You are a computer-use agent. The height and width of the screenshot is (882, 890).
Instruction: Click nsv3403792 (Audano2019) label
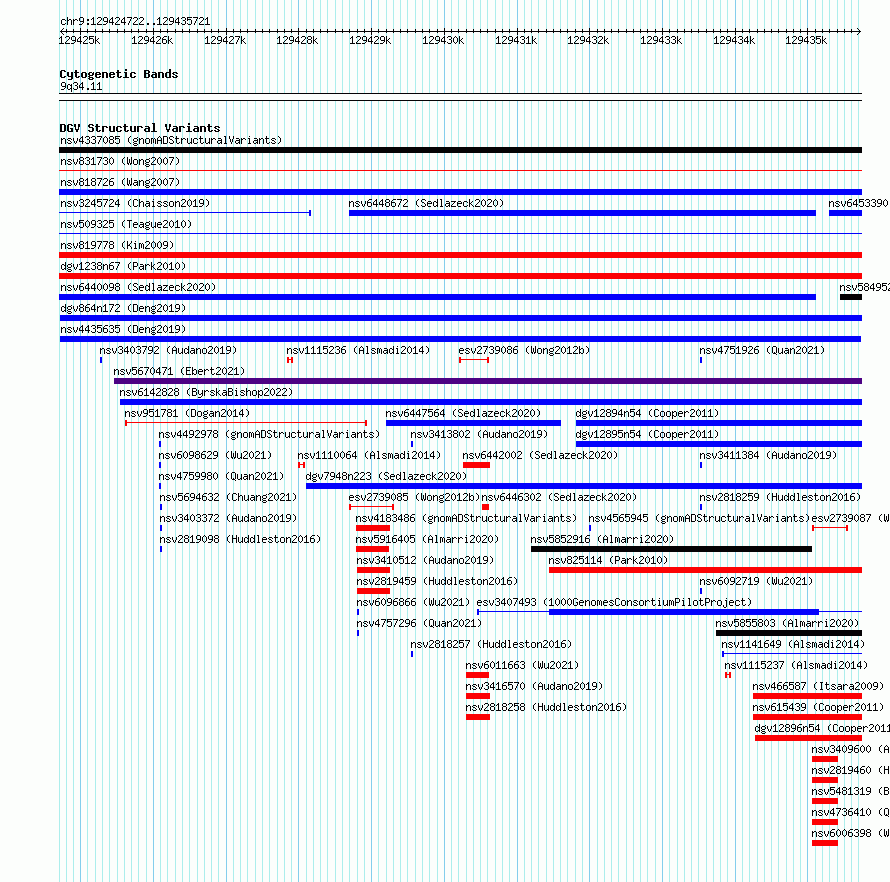168,350
